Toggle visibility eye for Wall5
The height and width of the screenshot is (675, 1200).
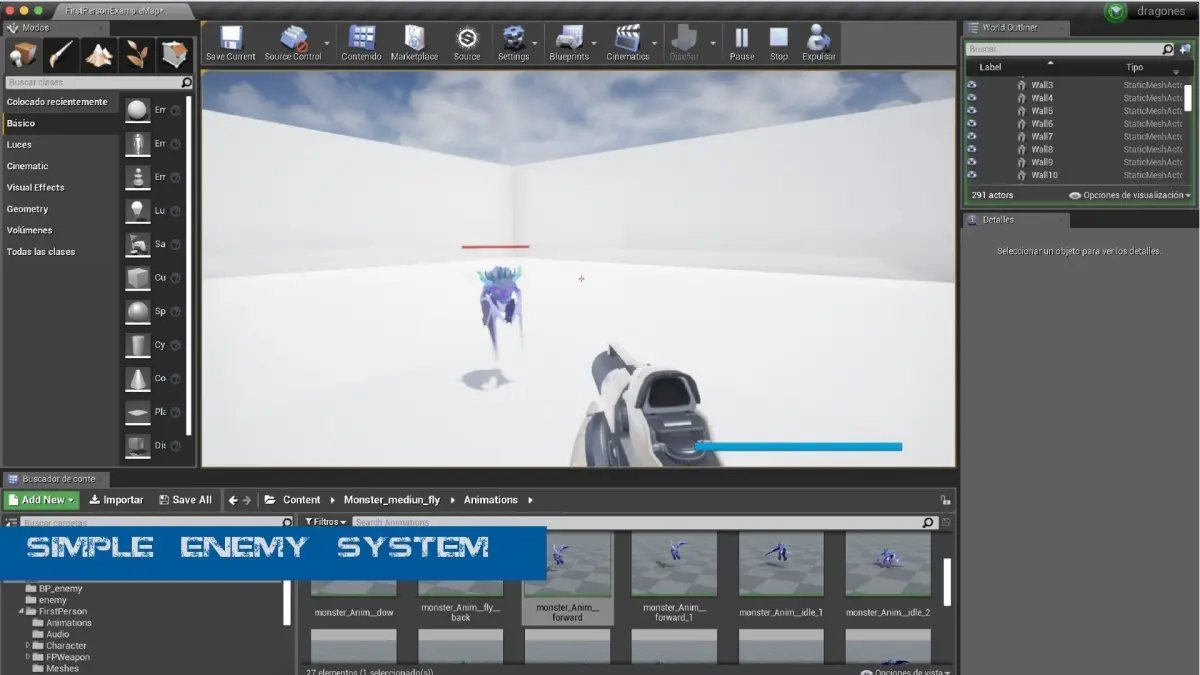971,111
